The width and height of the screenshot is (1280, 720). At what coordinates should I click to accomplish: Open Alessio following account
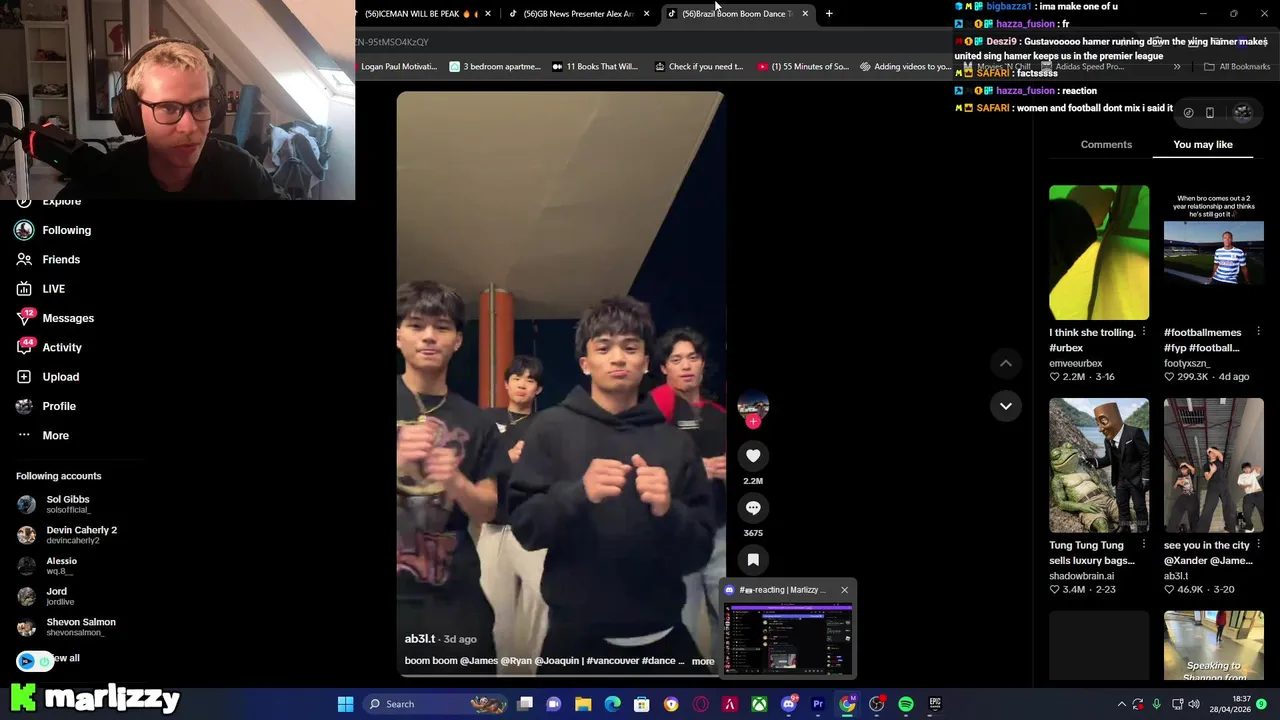[48, 566]
